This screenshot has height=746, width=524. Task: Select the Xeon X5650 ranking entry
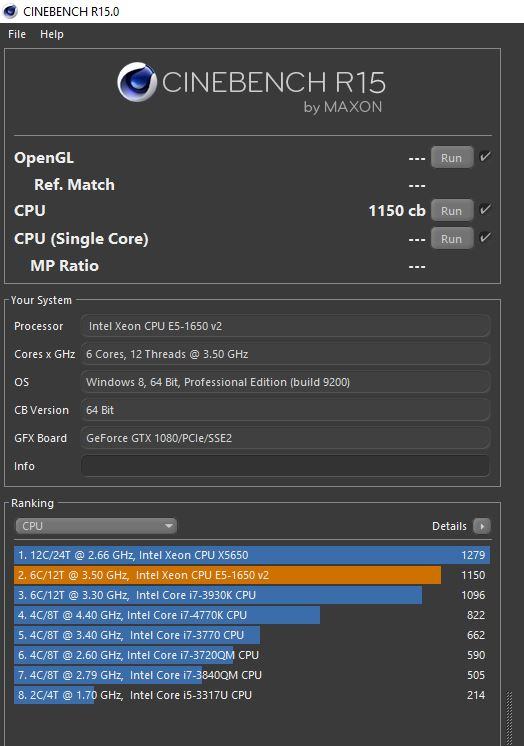[x=252, y=555]
